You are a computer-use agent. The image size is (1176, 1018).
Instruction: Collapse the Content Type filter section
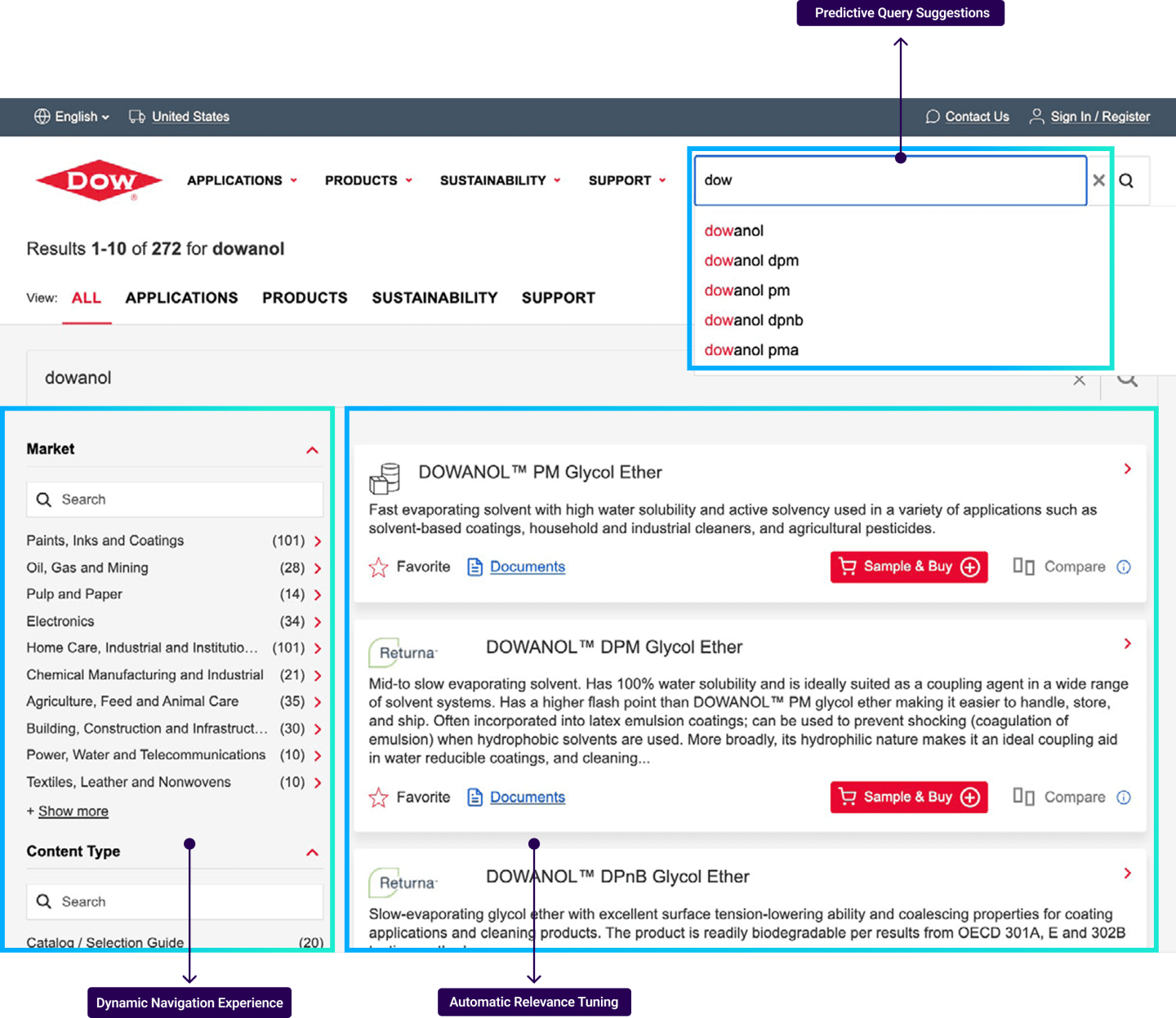[312, 852]
